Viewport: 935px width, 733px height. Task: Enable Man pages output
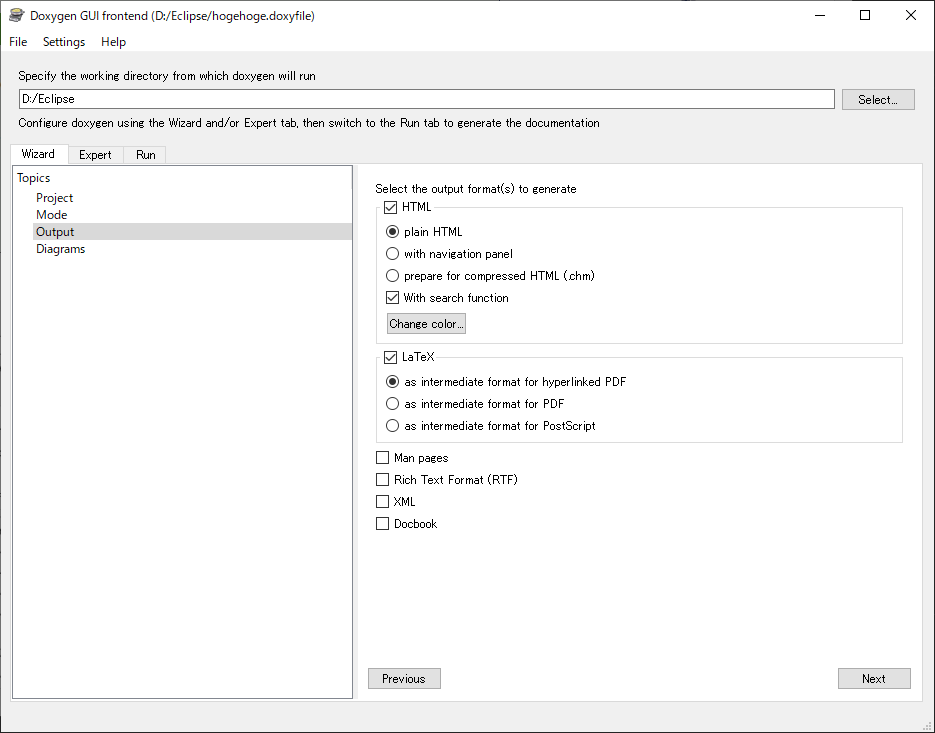382,457
